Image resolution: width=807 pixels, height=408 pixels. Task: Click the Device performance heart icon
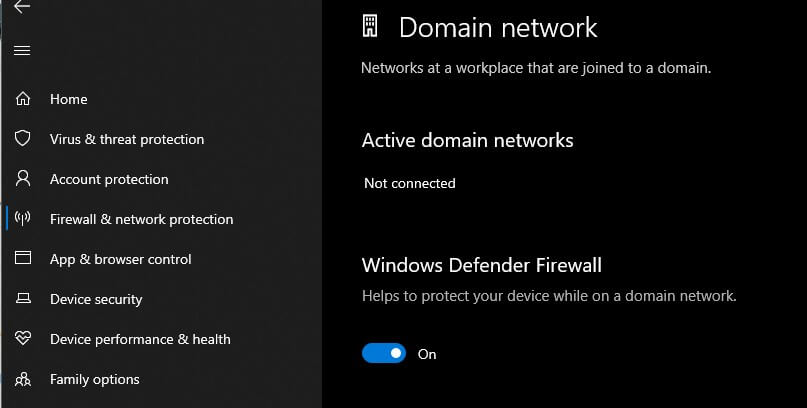[23, 338]
